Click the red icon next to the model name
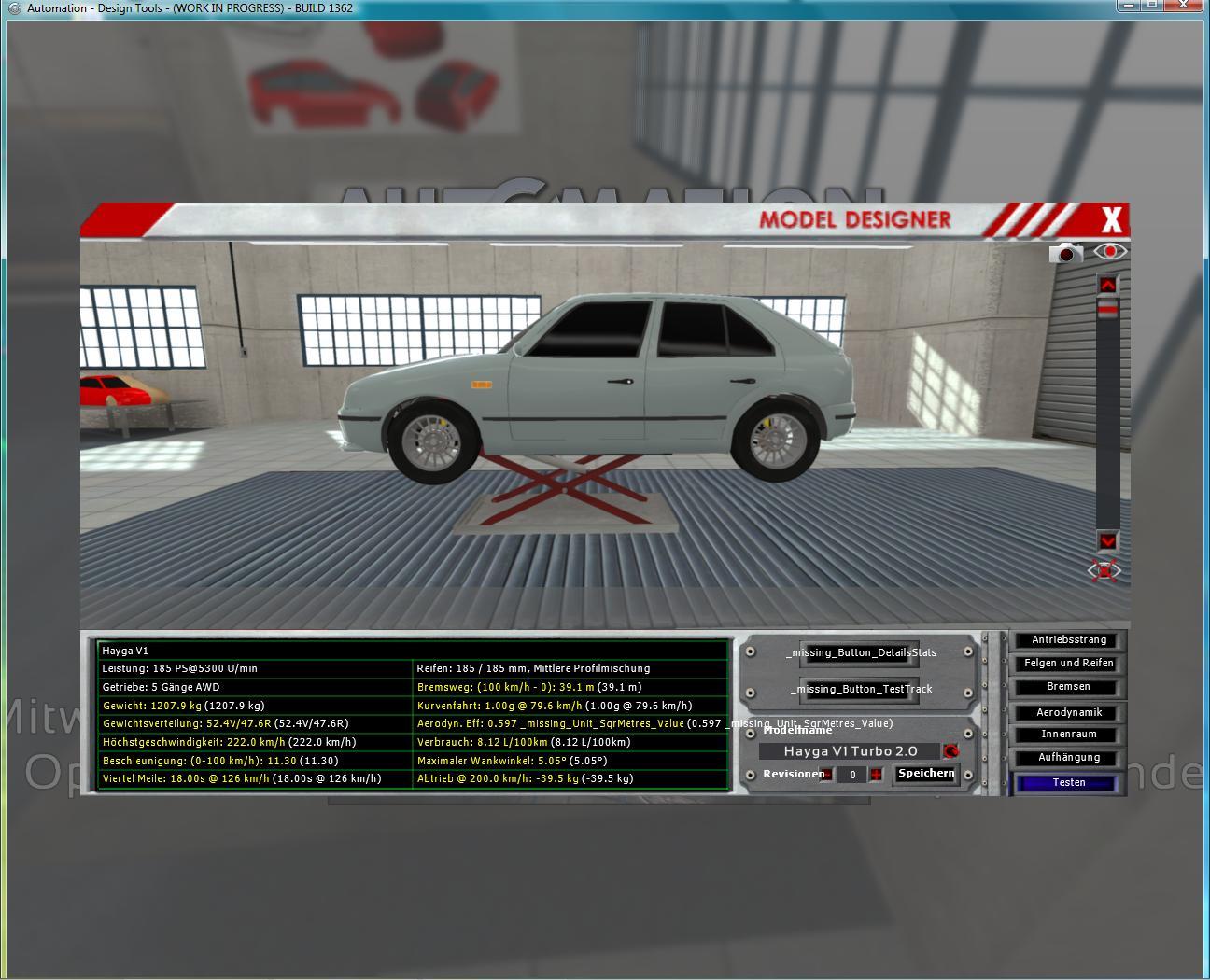1210x980 pixels. 950,751
